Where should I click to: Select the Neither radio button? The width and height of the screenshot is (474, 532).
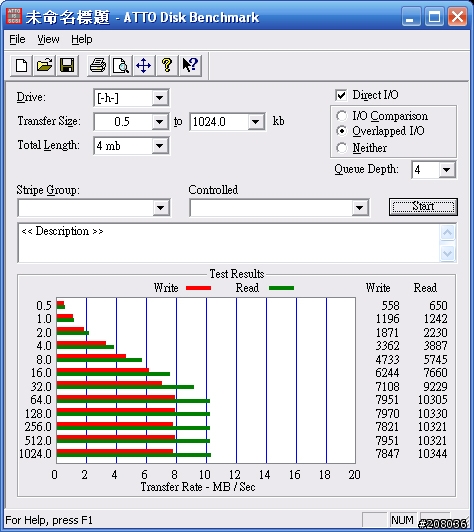342,148
